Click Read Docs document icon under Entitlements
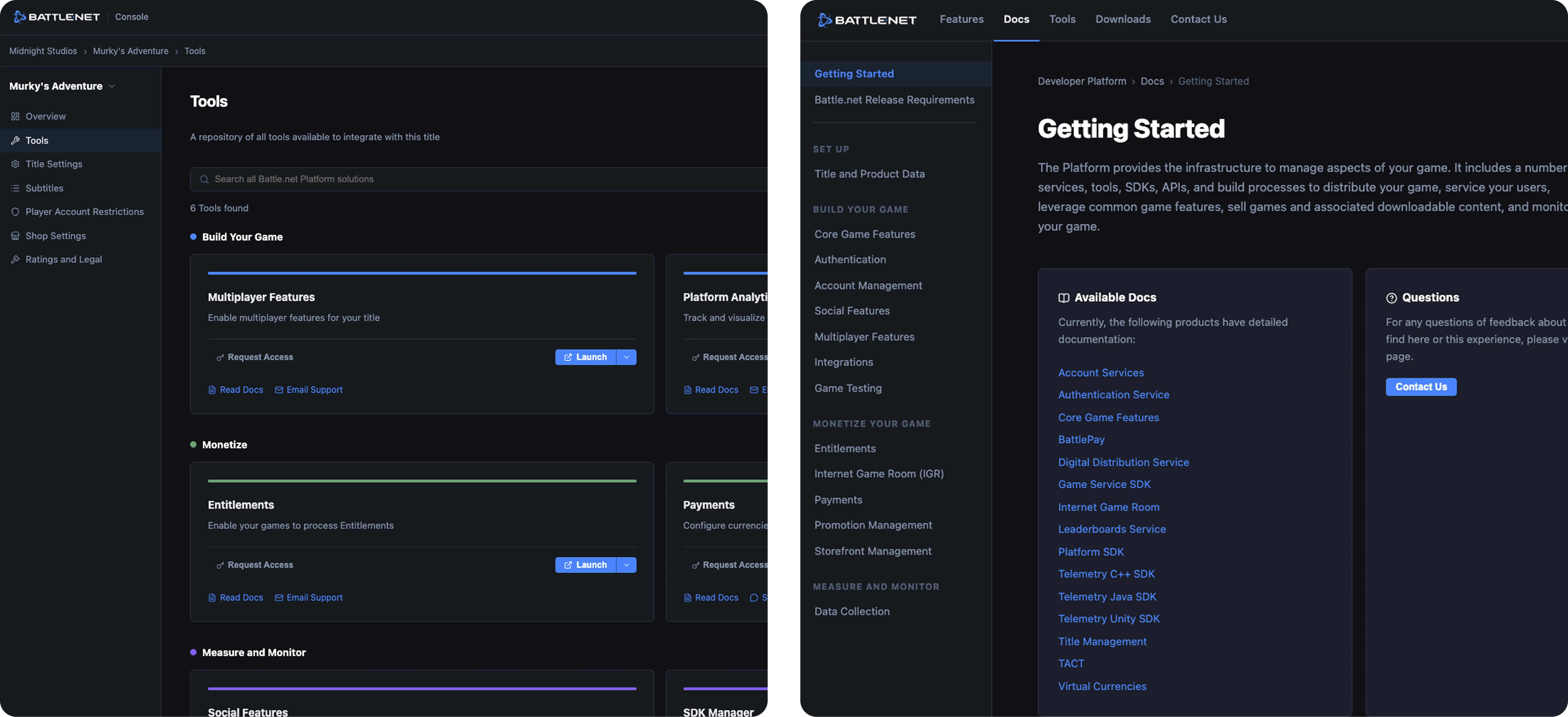This screenshot has height=717, width=1568. (x=212, y=598)
